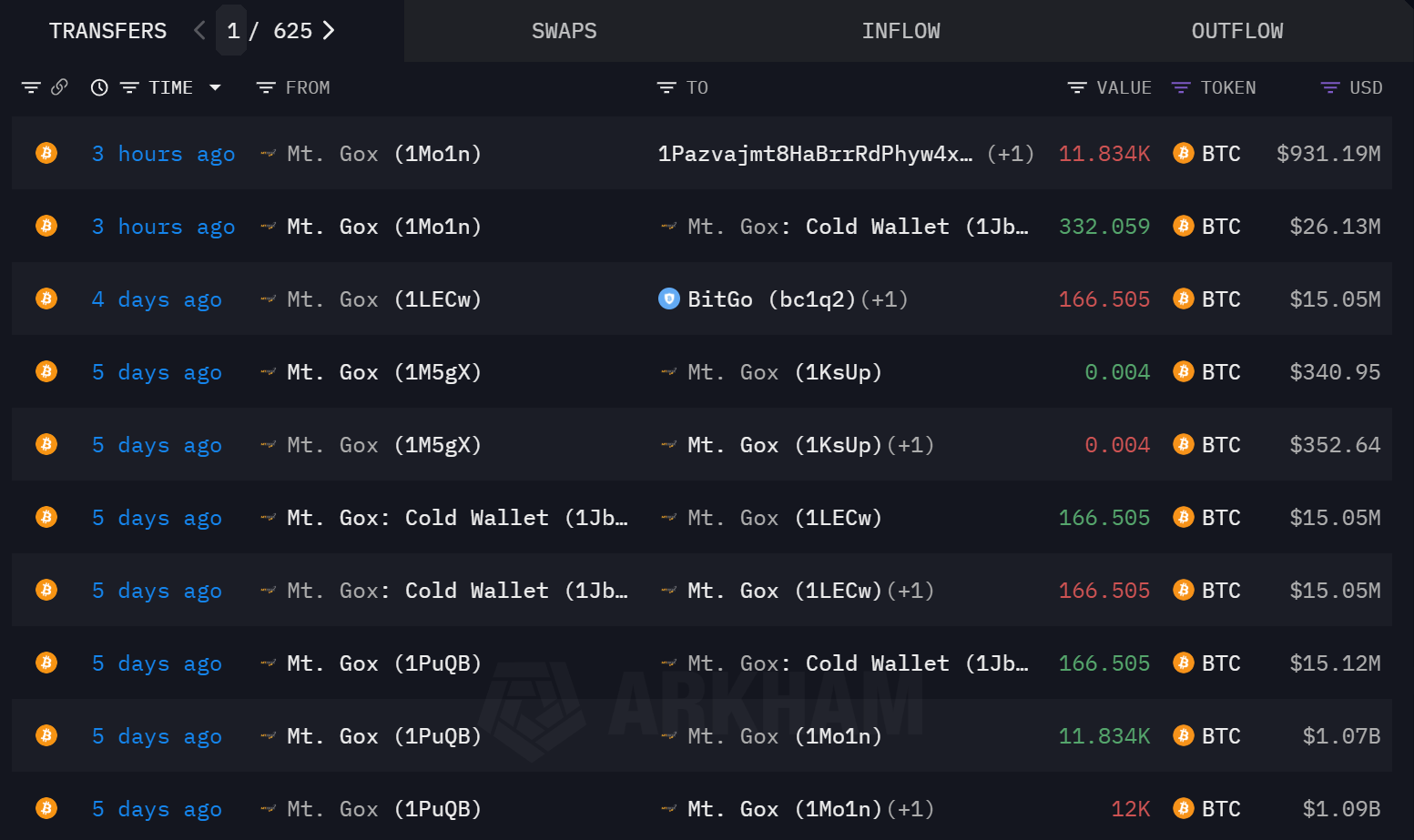This screenshot has width=1414, height=840.
Task: Click the clock icon next to TIME
Action: click(99, 87)
